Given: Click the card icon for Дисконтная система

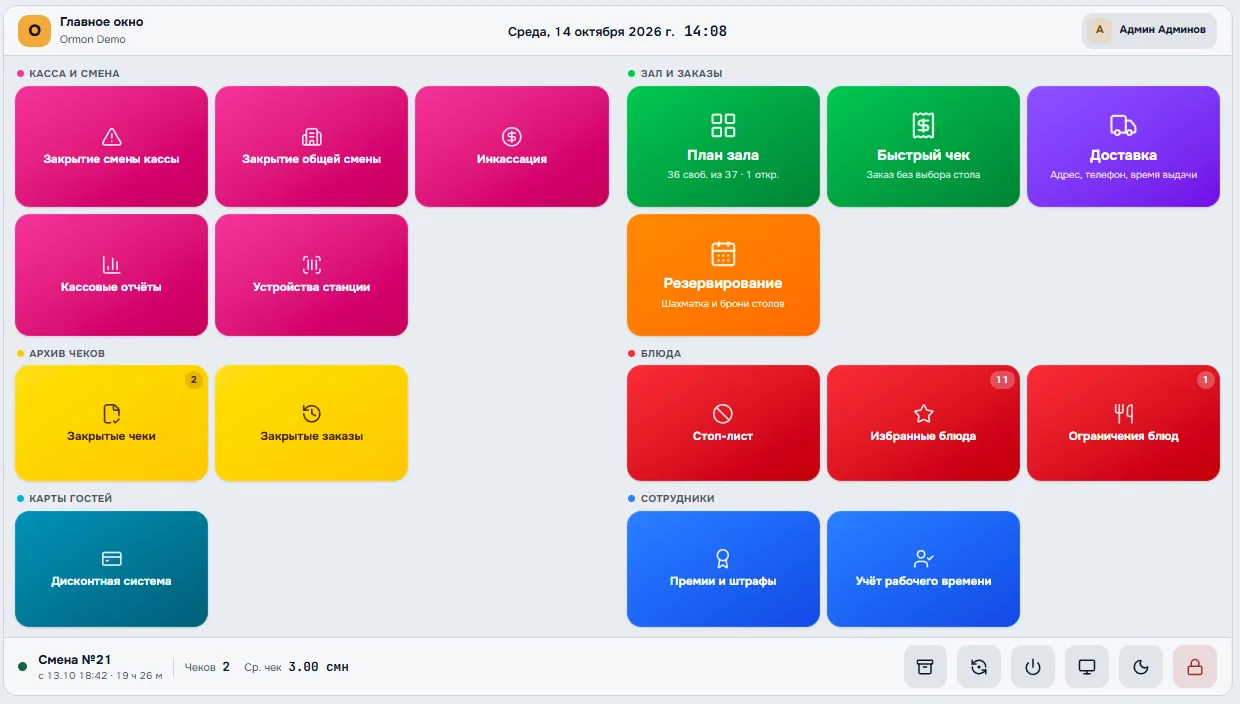Looking at the screenshot, I should [x=111, y=559].
